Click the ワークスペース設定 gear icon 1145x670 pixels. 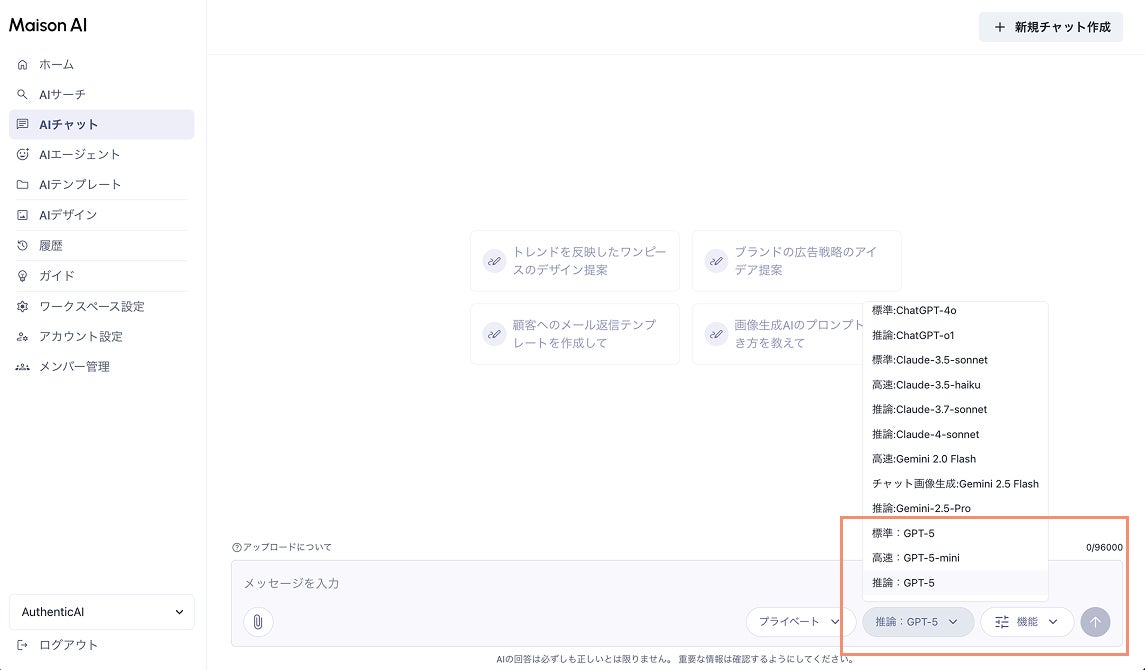point(23,307)
